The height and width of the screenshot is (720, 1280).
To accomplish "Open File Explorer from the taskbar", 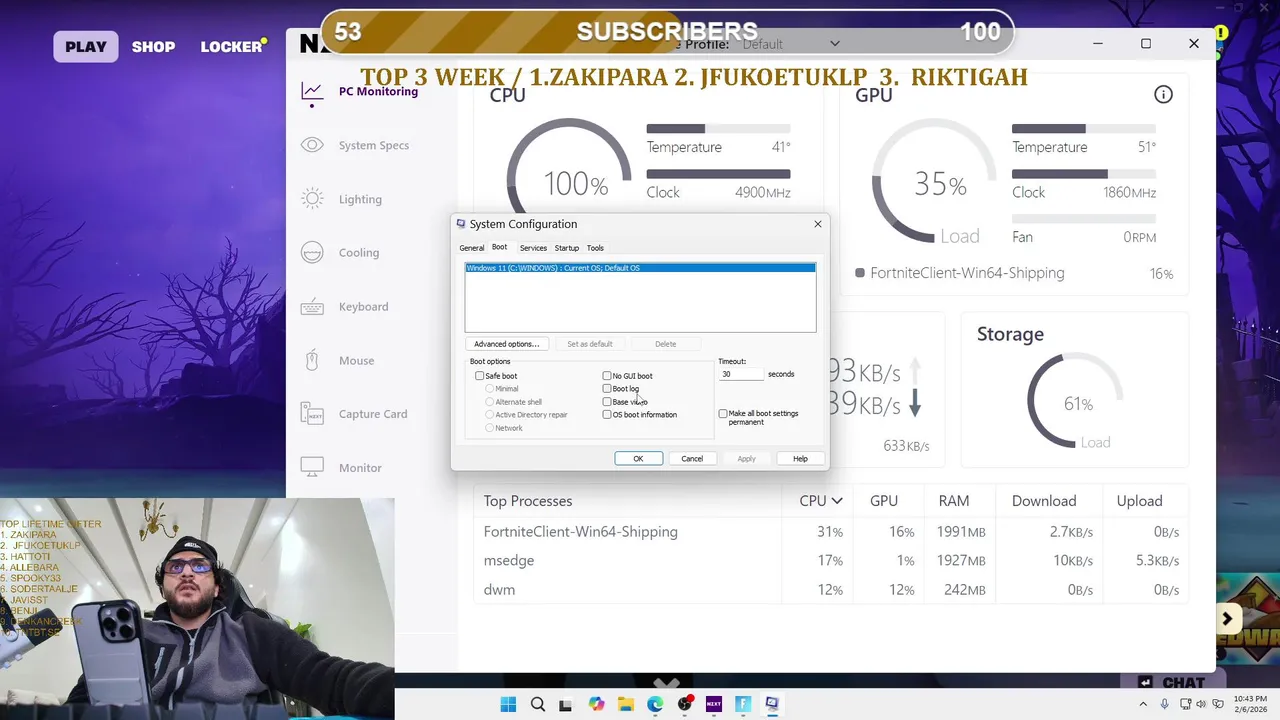I will 626,704.
